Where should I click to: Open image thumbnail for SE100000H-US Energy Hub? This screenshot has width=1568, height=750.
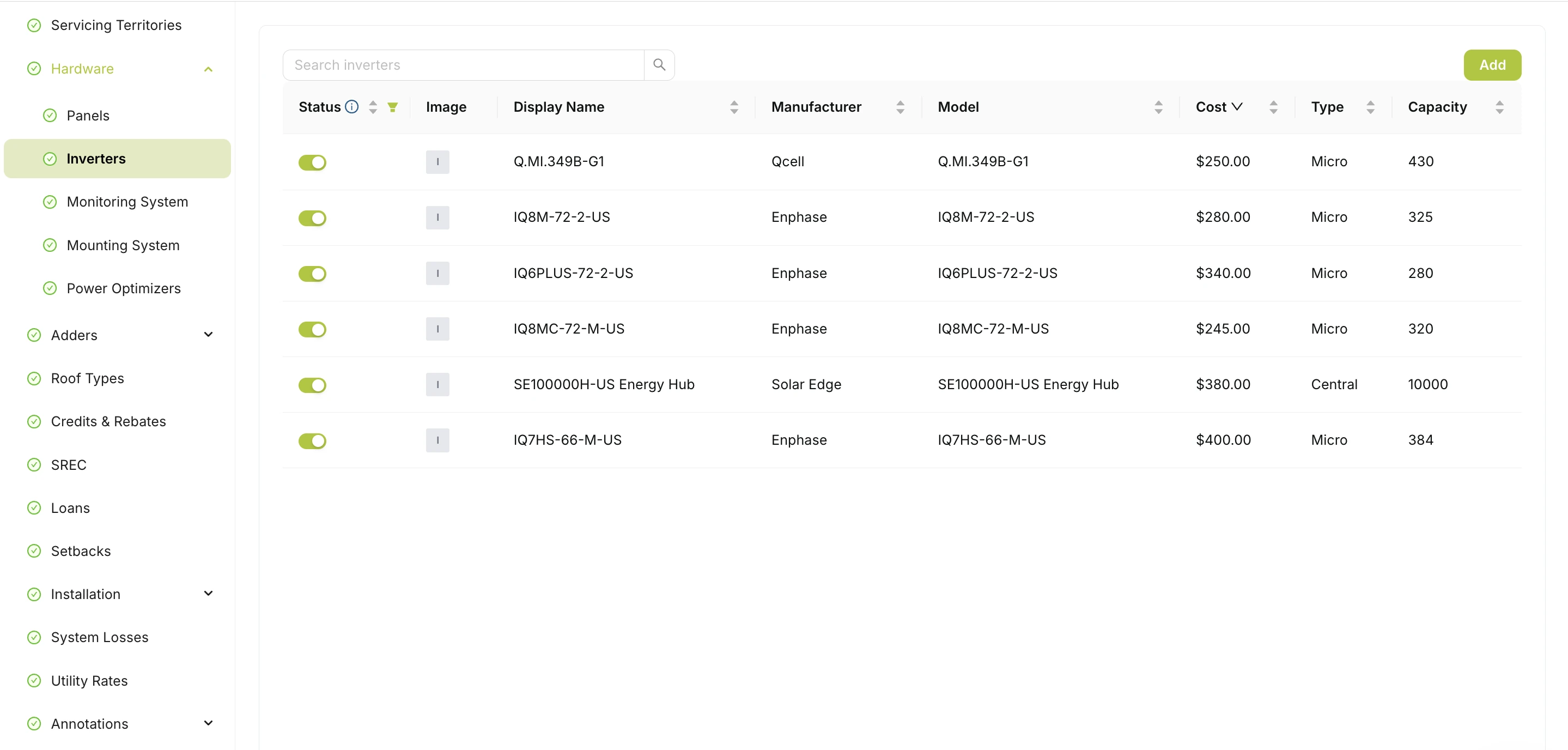(x=437, y=385)
